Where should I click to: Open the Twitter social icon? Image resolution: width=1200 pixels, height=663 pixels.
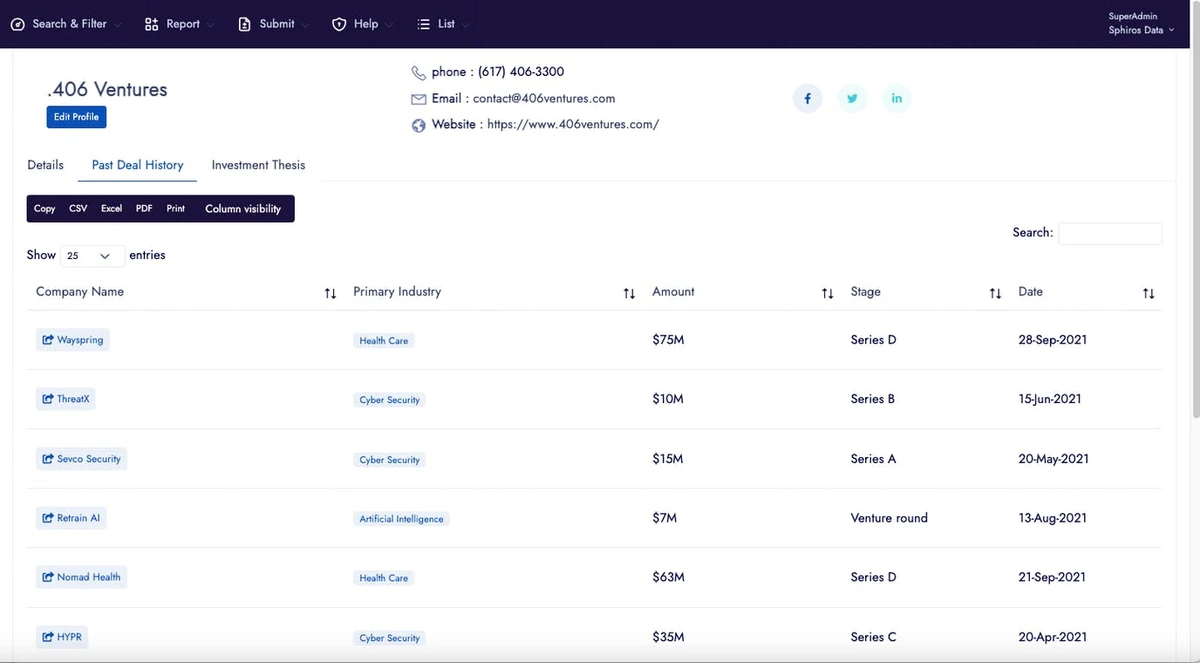pyautogui.click(x=852, y=98)
